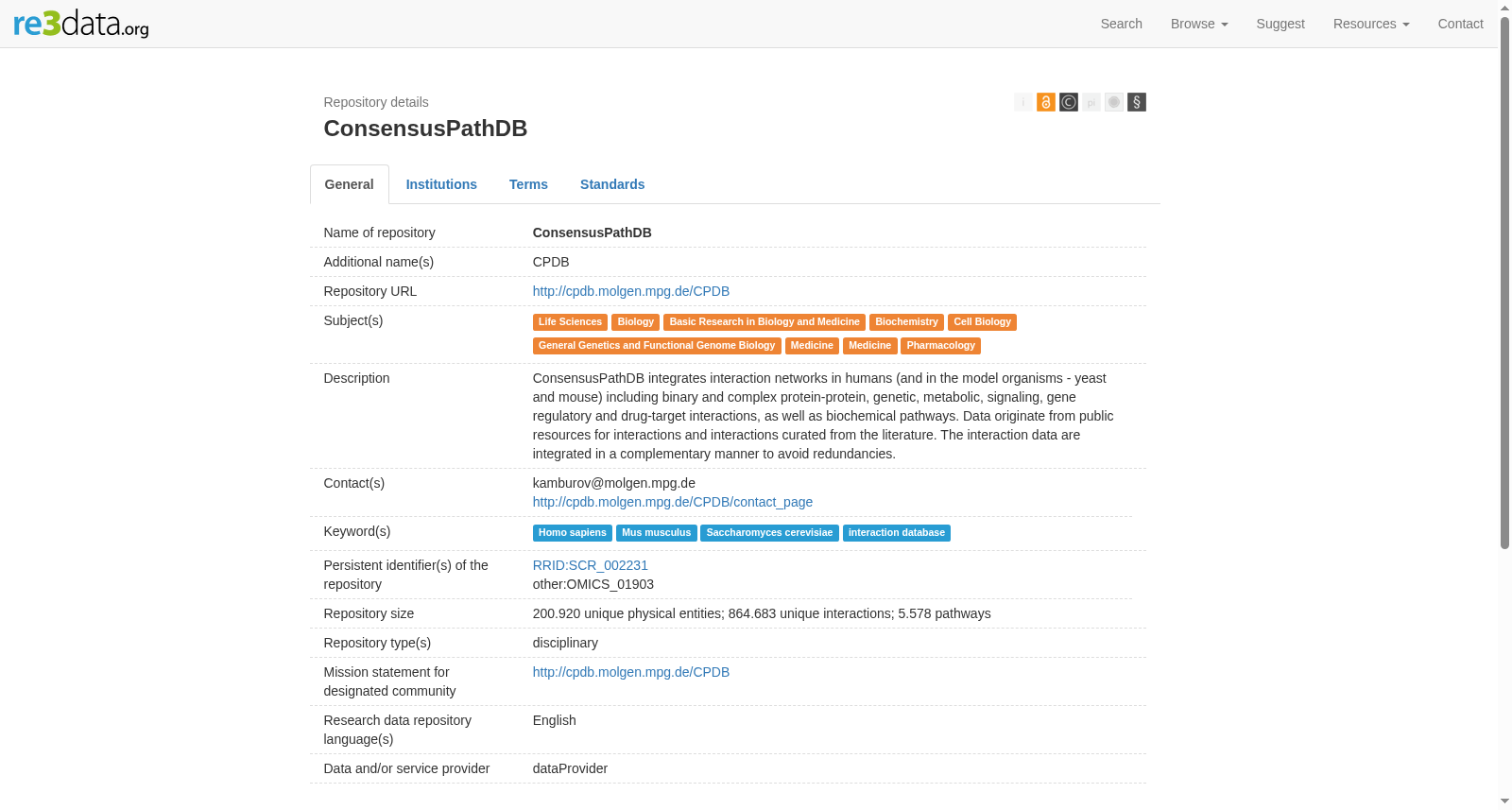This screenshot has width=1512, height=810.
Task: Switch to the Institutions tab
Action: pos(441,184)
